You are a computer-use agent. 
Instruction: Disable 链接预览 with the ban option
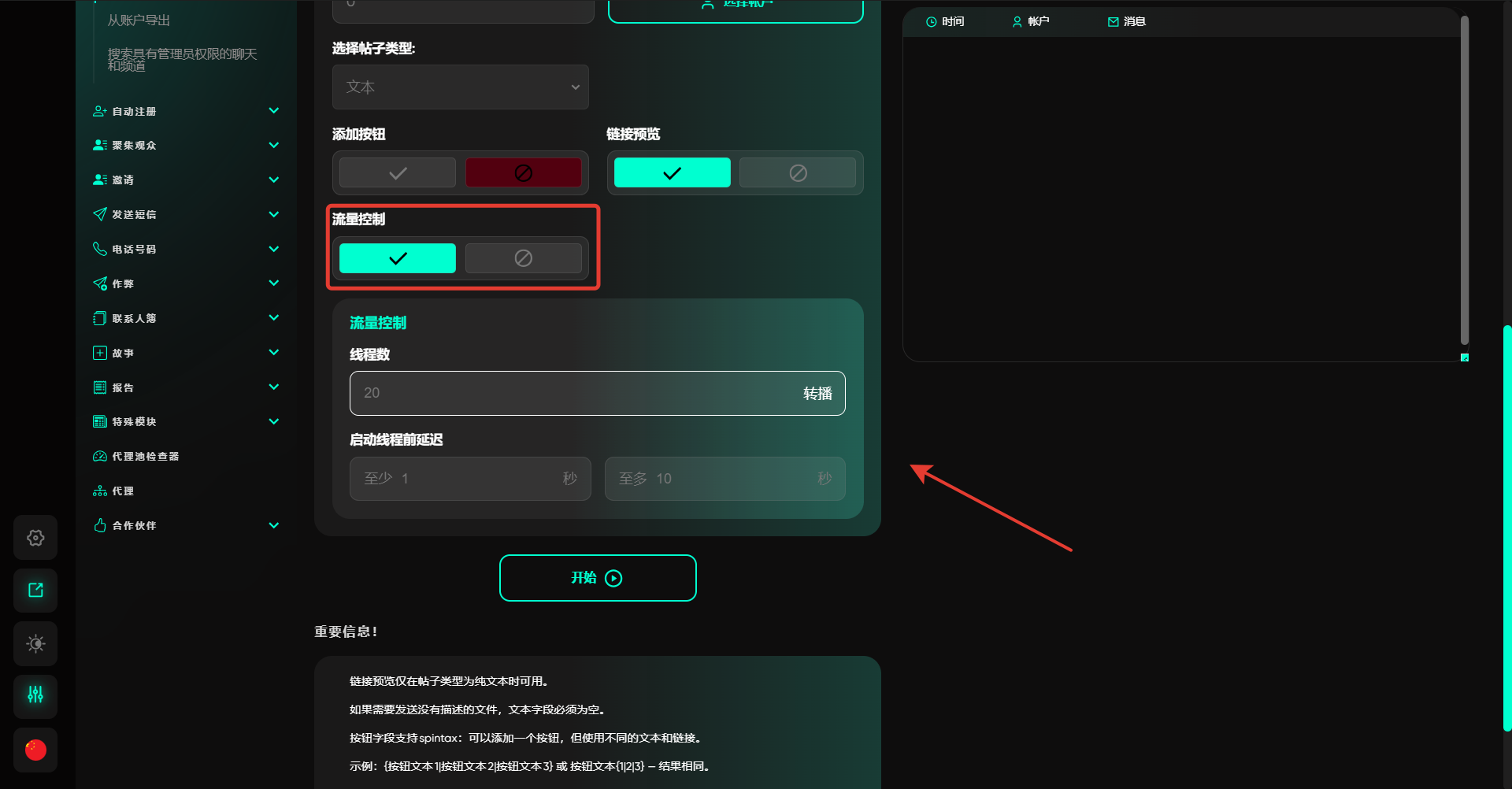[x=797, y=173]
